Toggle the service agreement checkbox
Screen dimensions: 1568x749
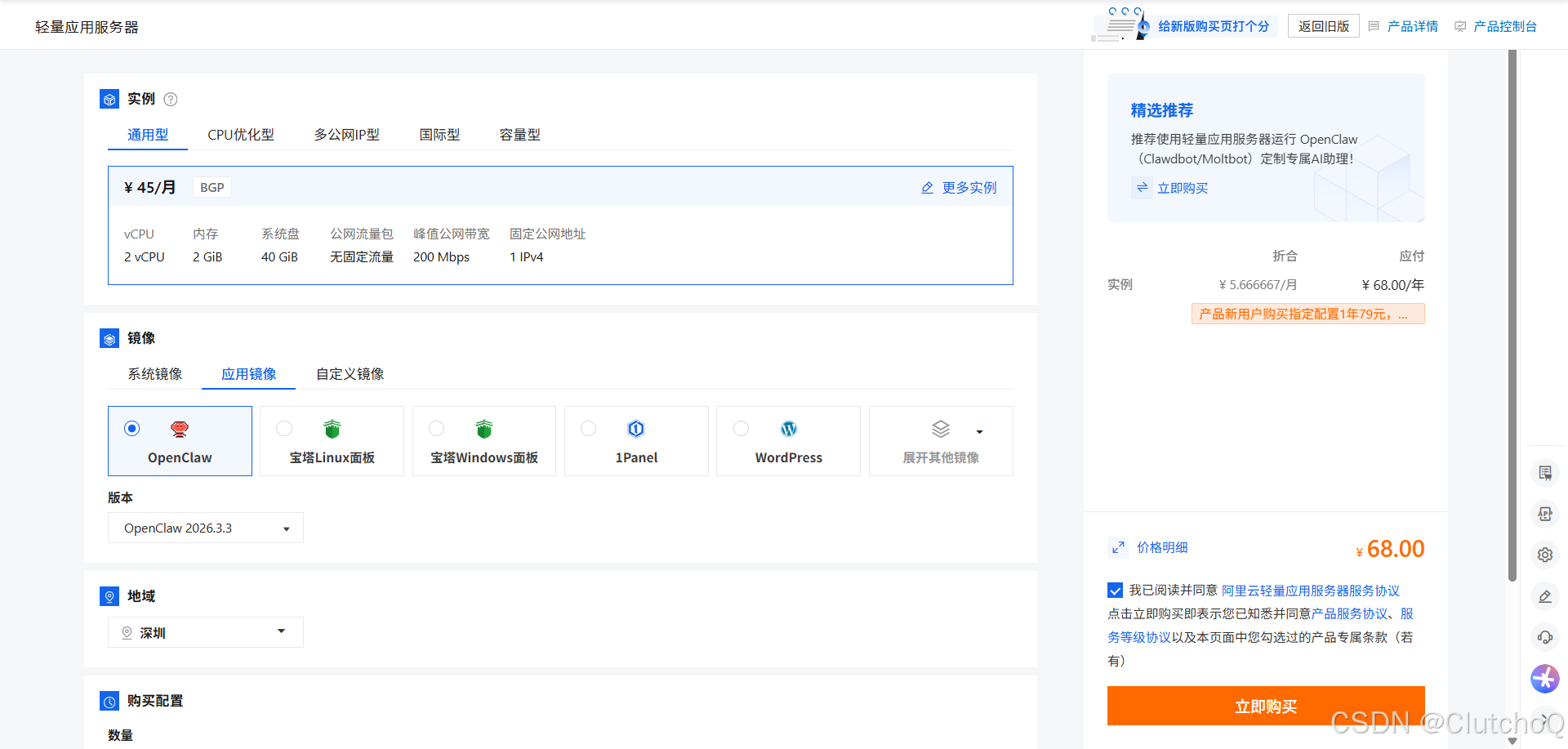(x=1115, y=590)
